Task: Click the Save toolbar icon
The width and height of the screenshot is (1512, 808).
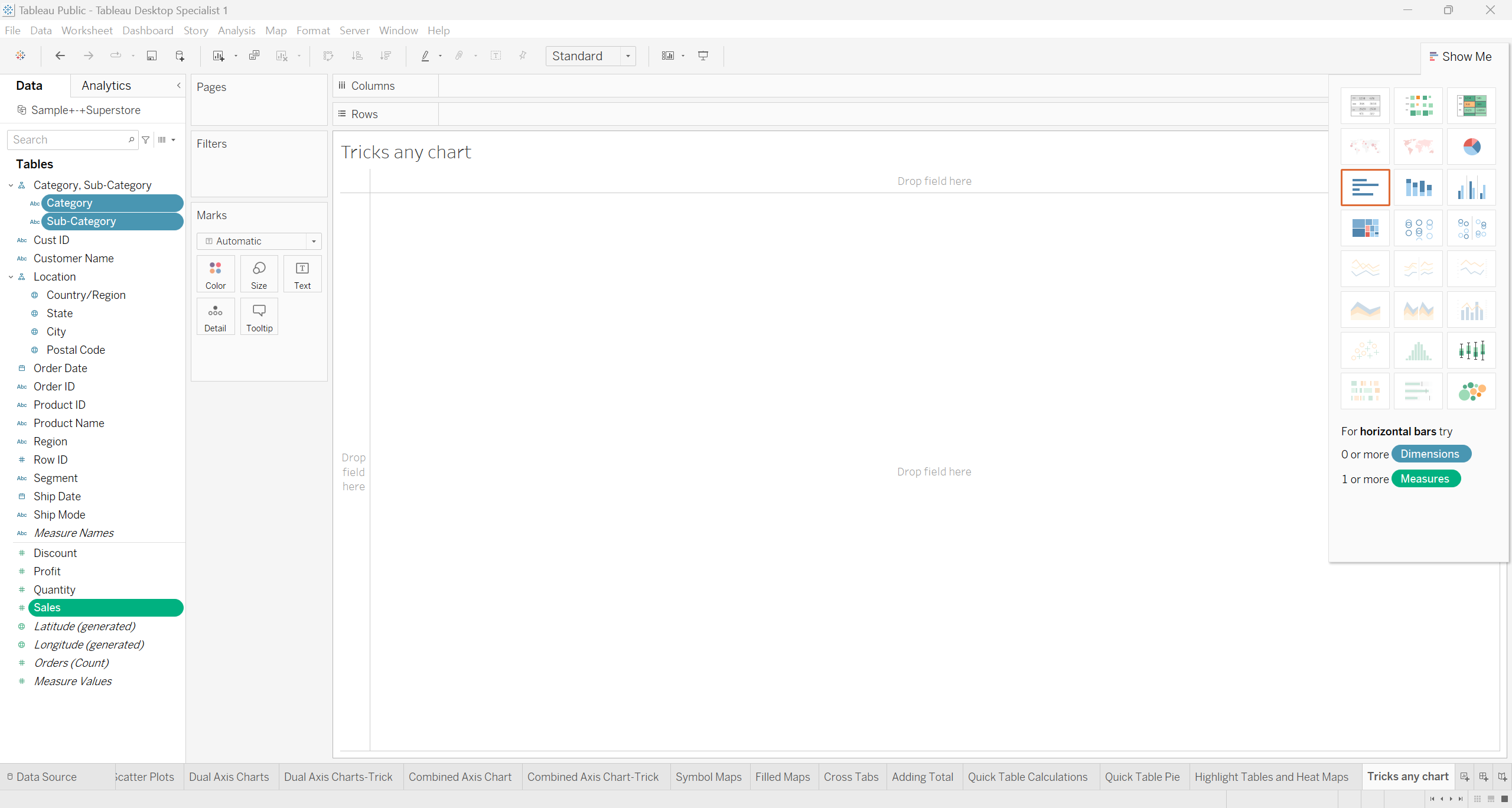Action: pyautogui.click(x=152, y=56)
